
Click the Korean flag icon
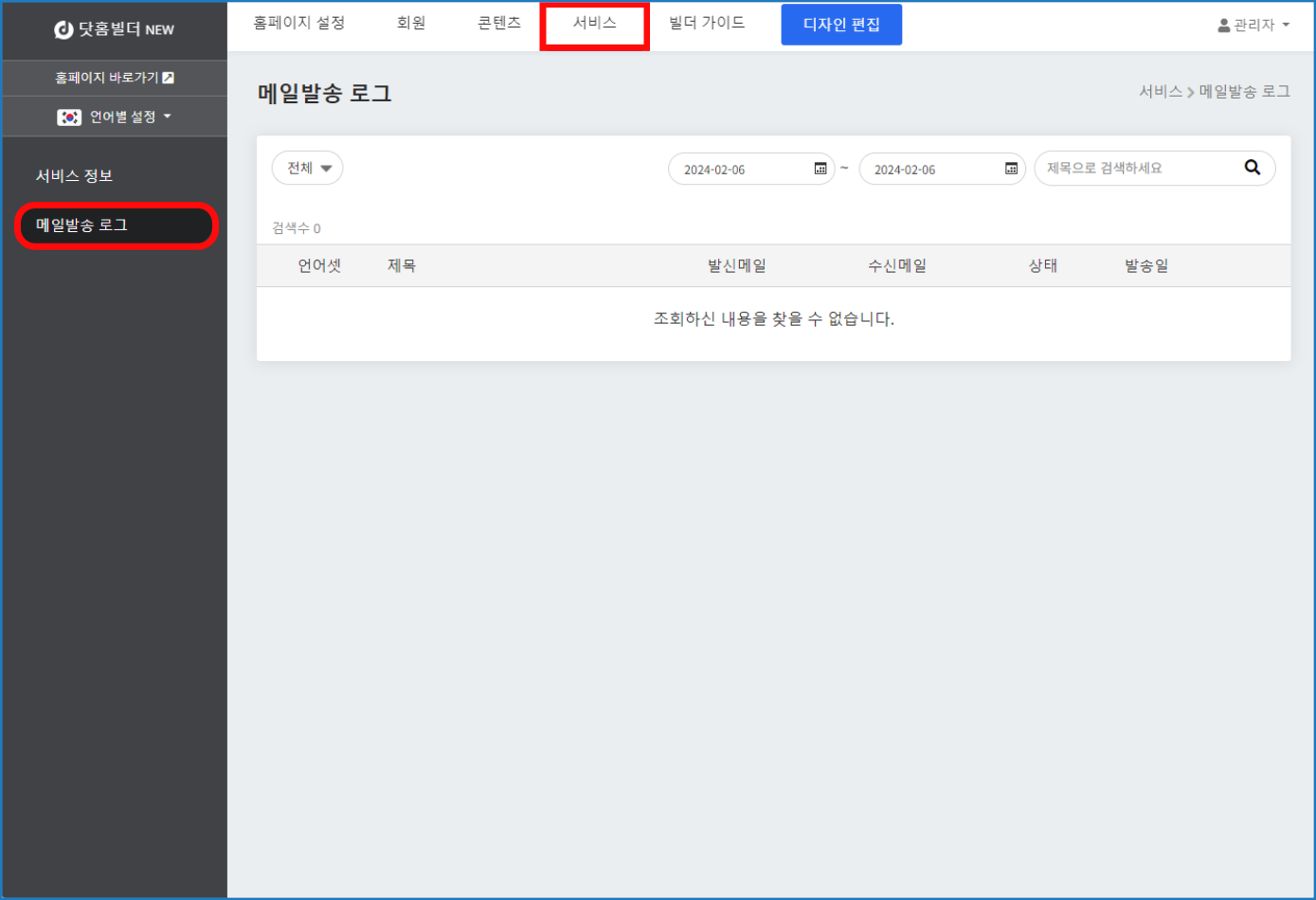click(x=69, y=117)
